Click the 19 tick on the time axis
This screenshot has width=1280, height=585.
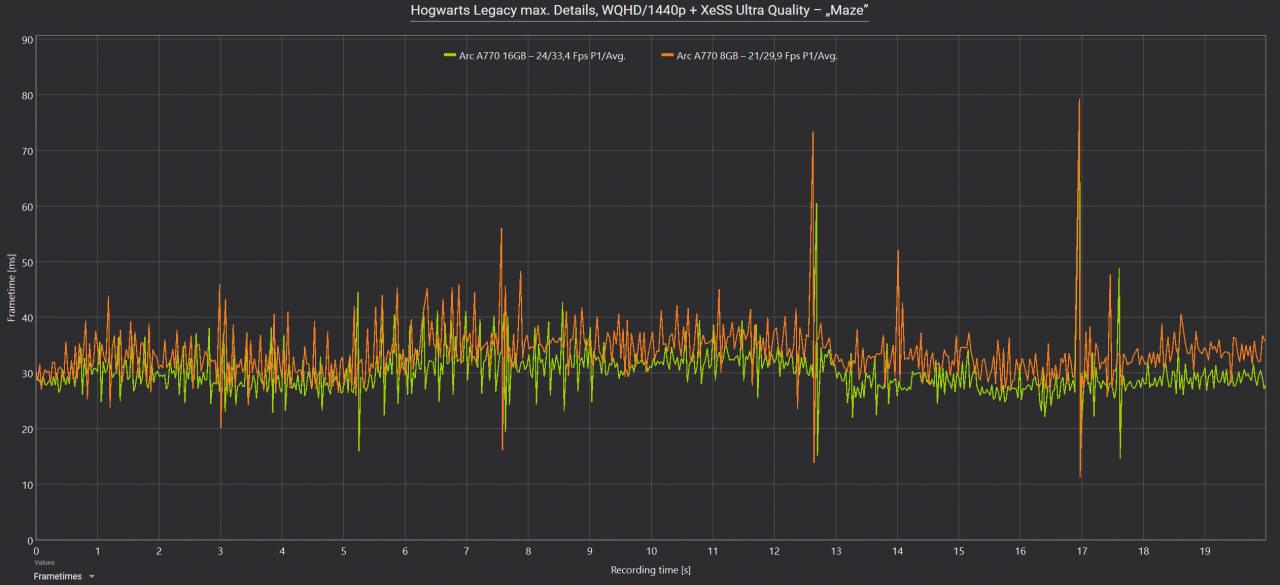1205,551
